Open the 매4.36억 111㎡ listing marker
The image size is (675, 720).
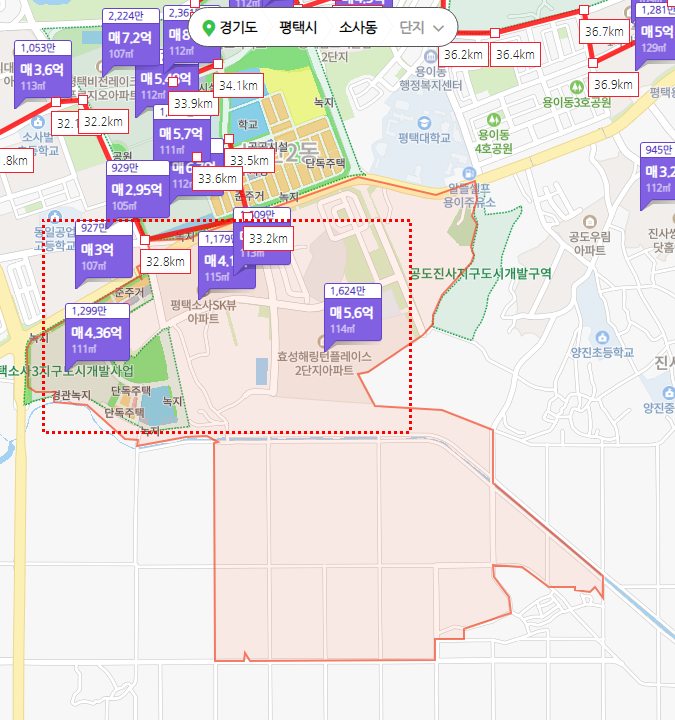(x=97, y=339)
